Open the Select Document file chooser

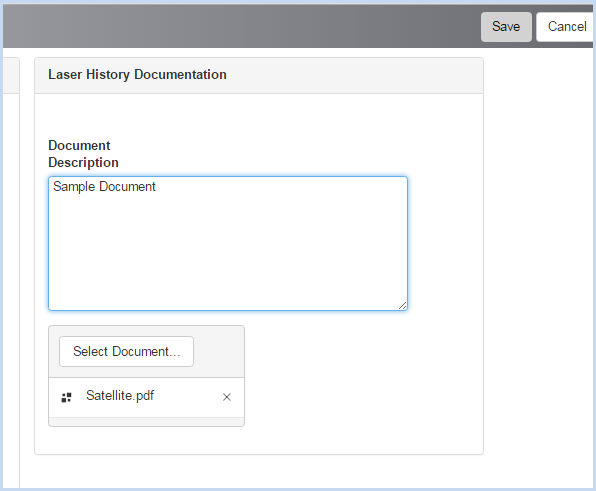tap(127, 352)
